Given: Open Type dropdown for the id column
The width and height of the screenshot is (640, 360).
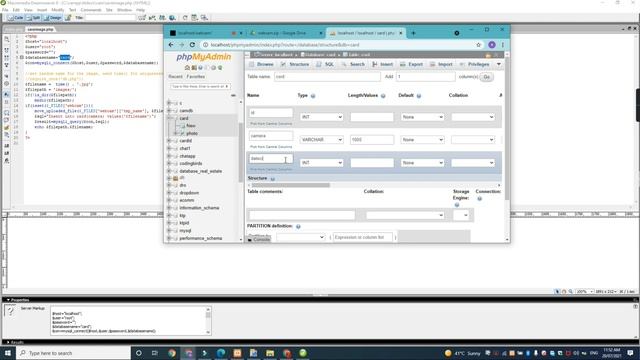Looking at the screenshot, I should point(322,117).
